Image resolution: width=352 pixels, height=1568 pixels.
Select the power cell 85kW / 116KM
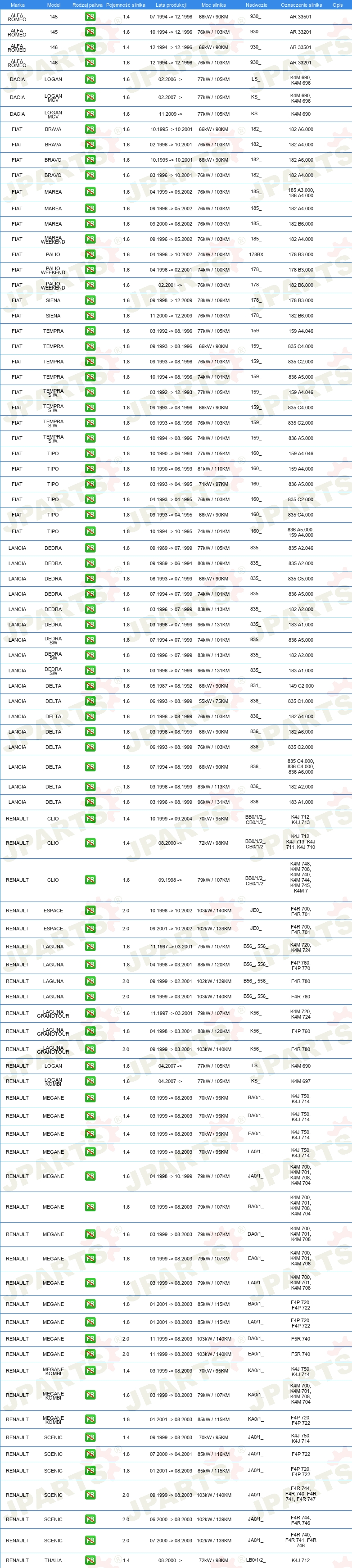(x=213, y=1454)
